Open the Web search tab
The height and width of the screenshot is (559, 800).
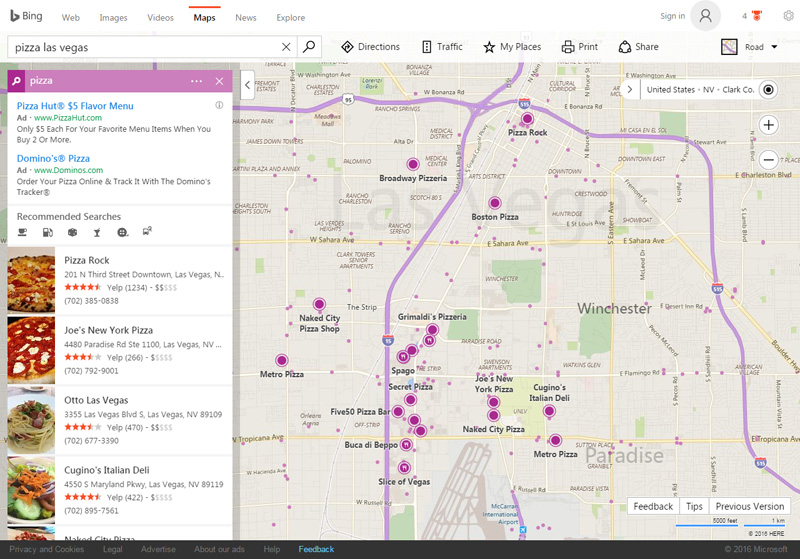click(x=70, y=17)
